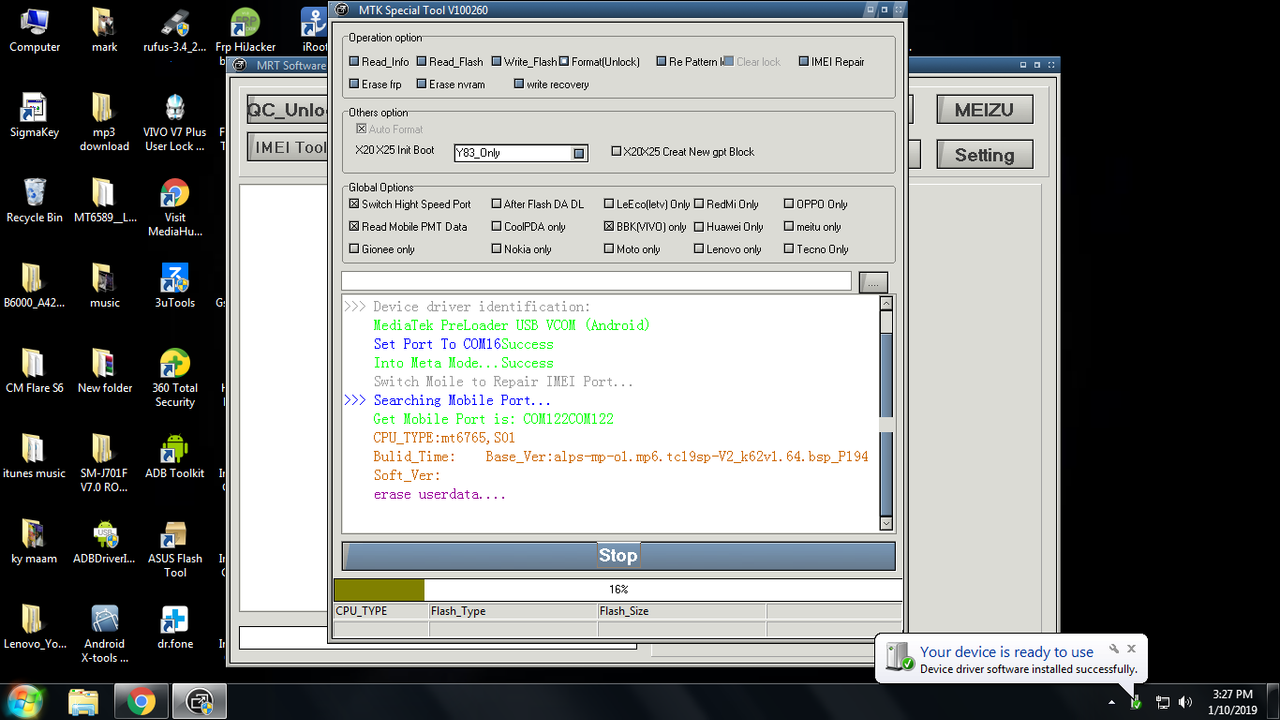Open the Computer desktop icon
This screenshot has height=720, width=1280.
point(34,30)
